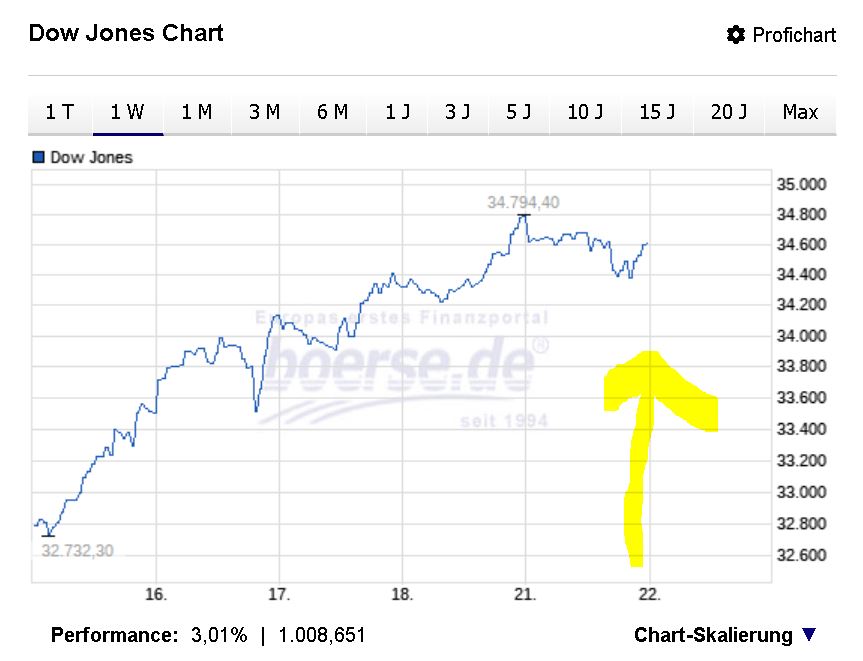Select the 1 T time range tab
Screen dimensions: 863x661
point(60,112)
